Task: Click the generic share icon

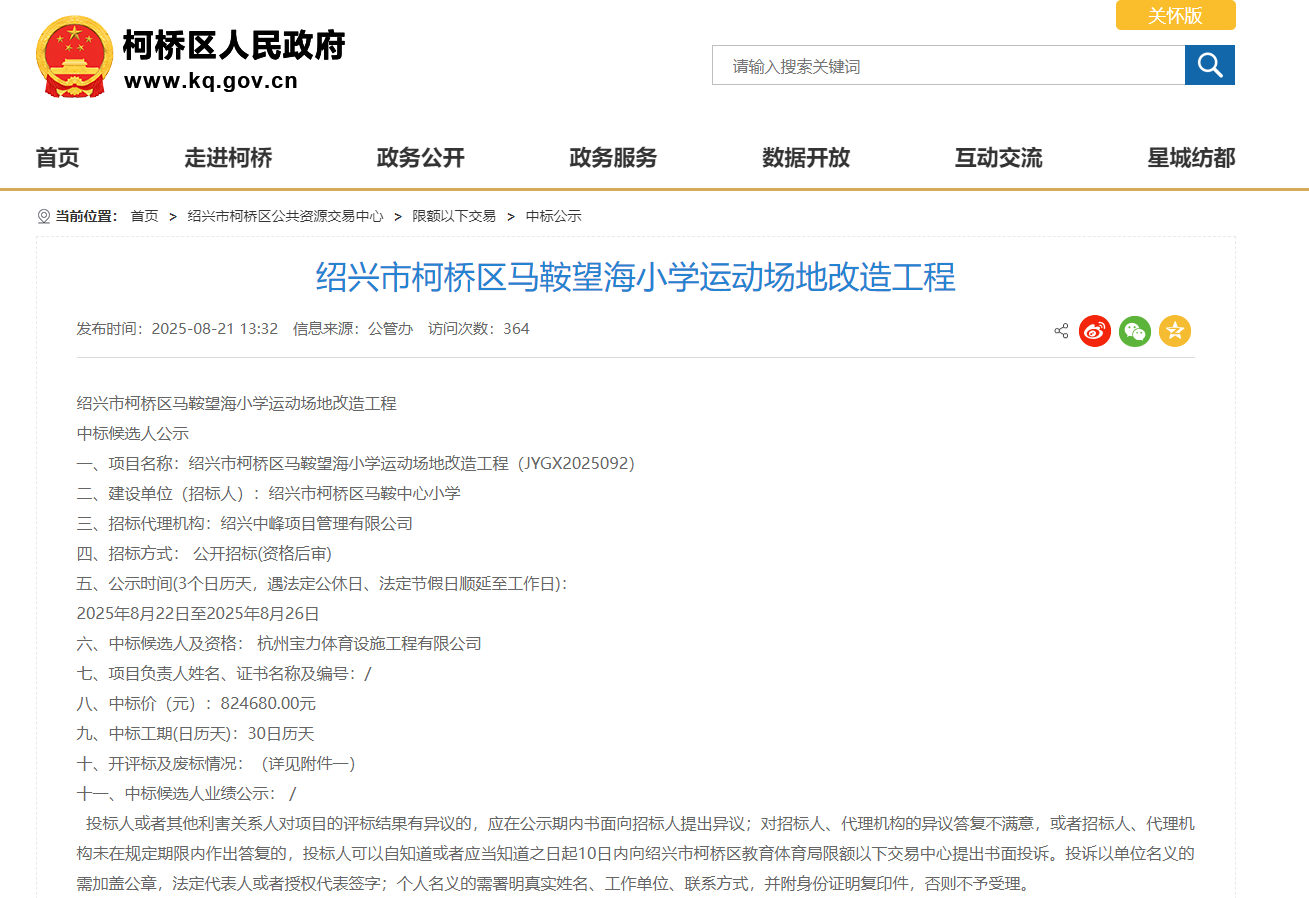Action: point(1061,331)
